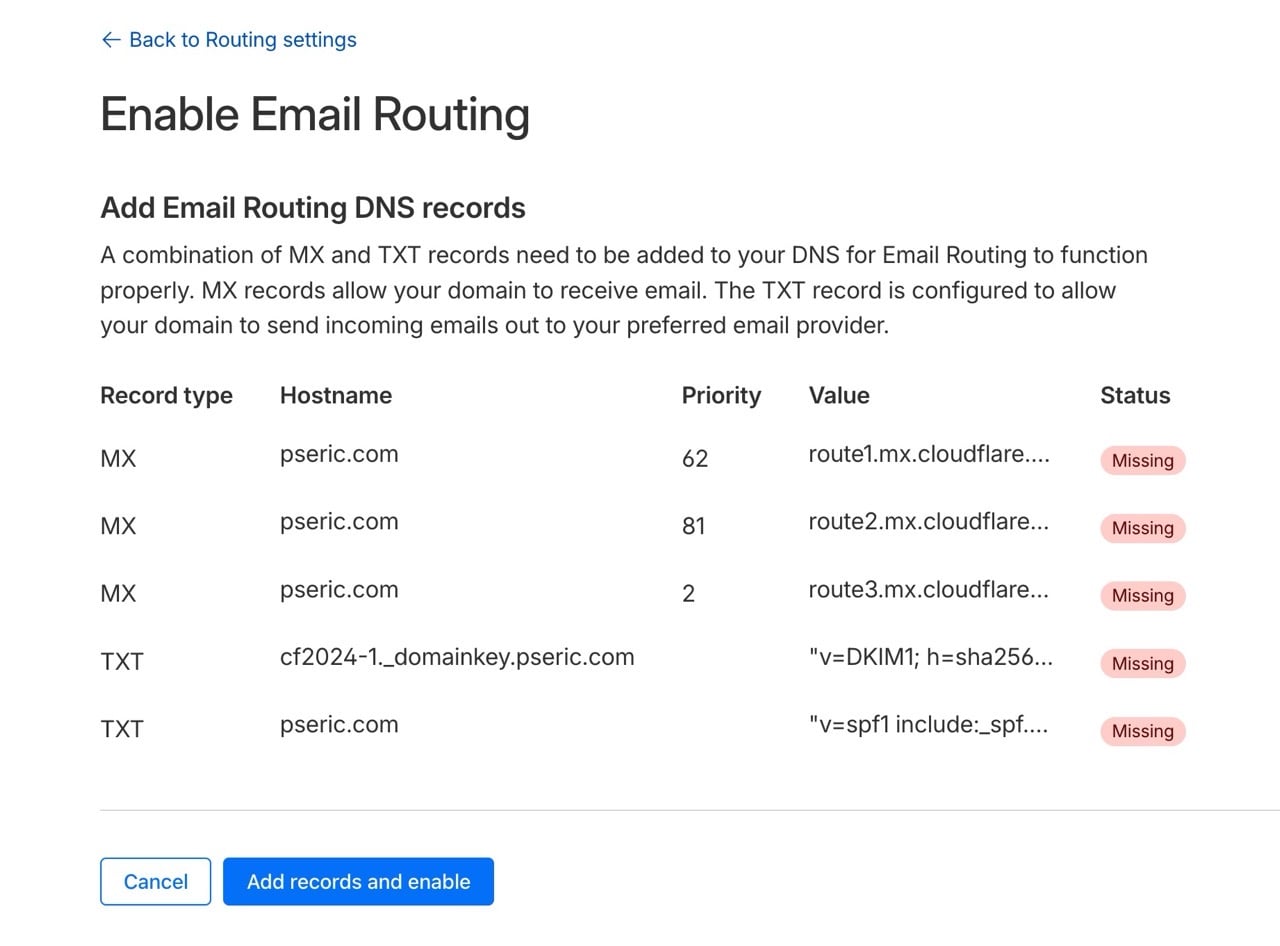Image resolution: width=1280 pixels, height=946 pixels.
Task: Click the Missing badge for MX priority 62
Action: click(x=1141, y=461)
